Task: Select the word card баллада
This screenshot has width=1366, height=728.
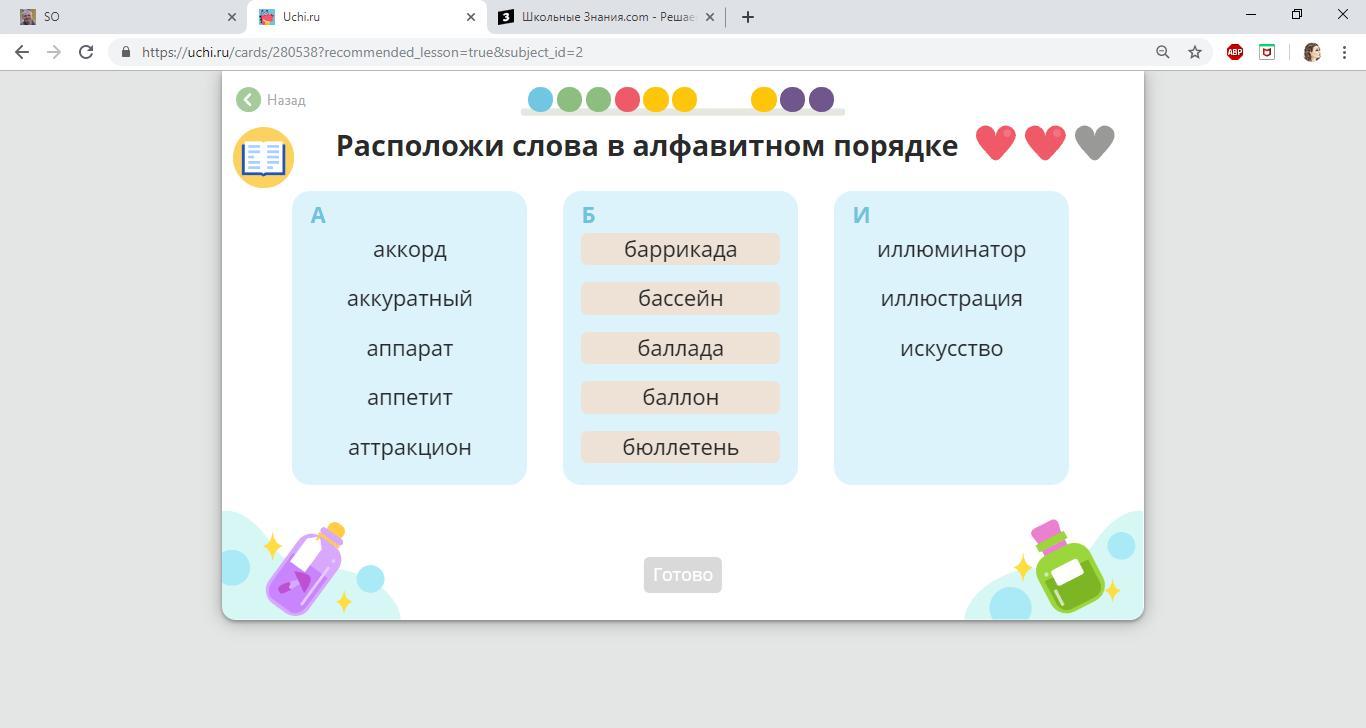Action: pyautogui.click(x=680, y=348)
